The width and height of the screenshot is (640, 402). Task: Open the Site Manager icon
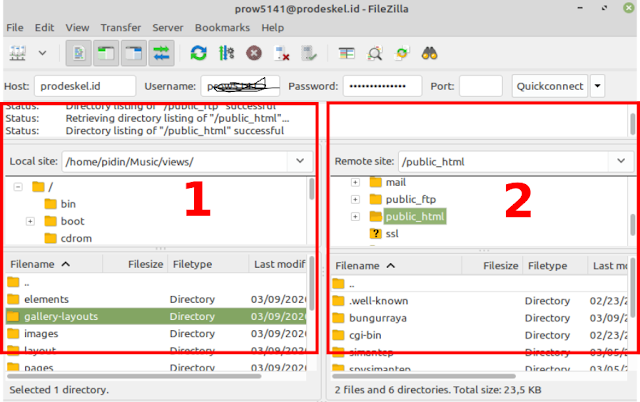pos(18,53)
